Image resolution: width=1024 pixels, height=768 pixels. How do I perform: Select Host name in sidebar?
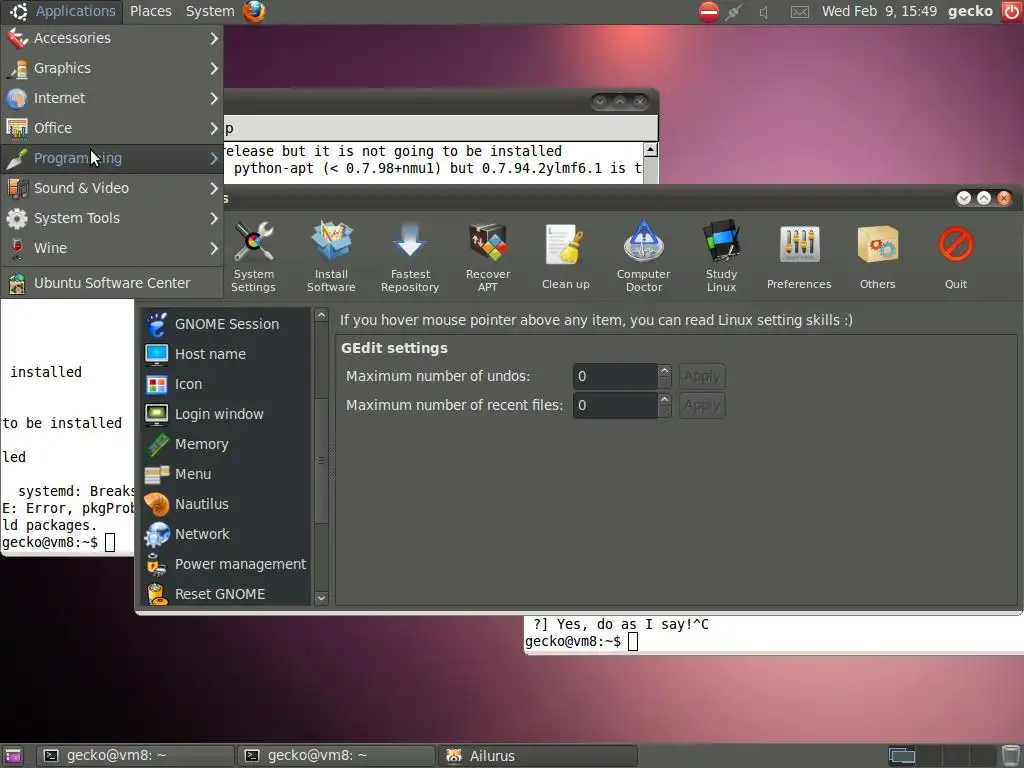pyautogui.click(x=225, y=354)
